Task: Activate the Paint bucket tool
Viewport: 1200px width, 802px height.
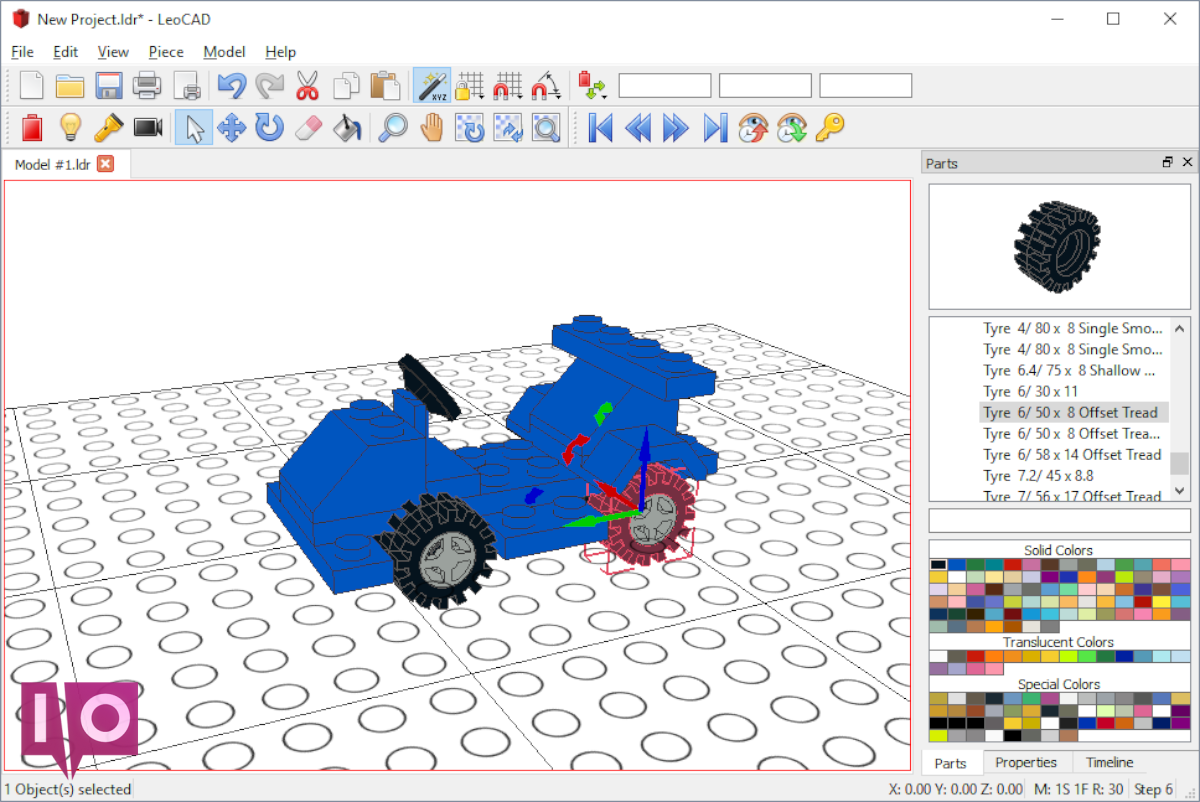Action: (346, 128)
